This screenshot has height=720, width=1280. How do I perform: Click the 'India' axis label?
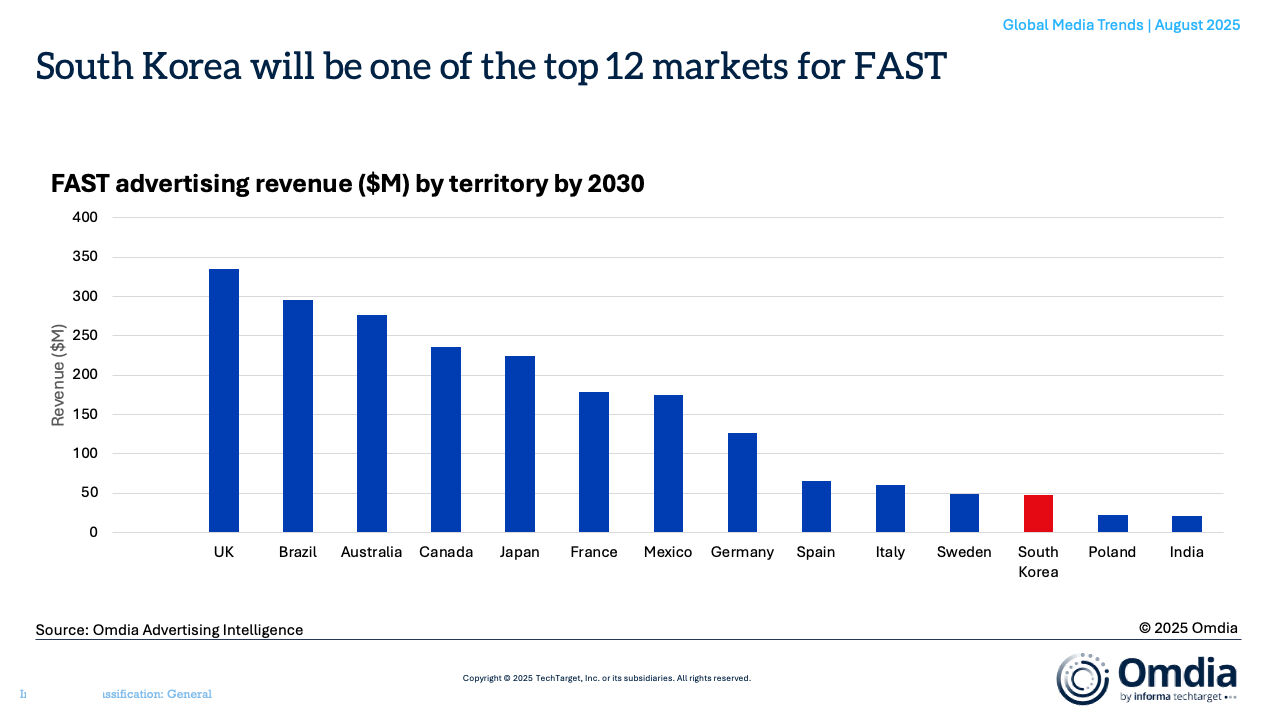pos(1187,552)
